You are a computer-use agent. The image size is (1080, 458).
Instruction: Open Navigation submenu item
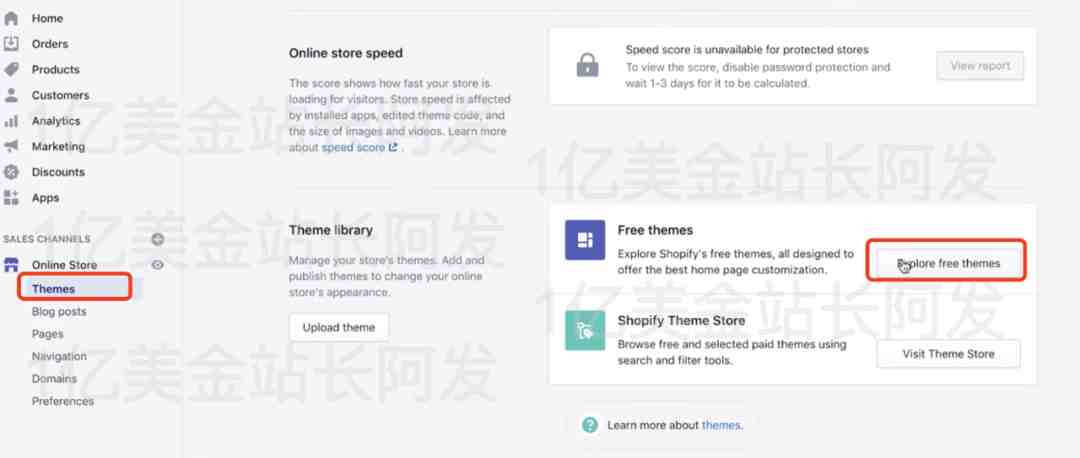[x=59, y=357]
